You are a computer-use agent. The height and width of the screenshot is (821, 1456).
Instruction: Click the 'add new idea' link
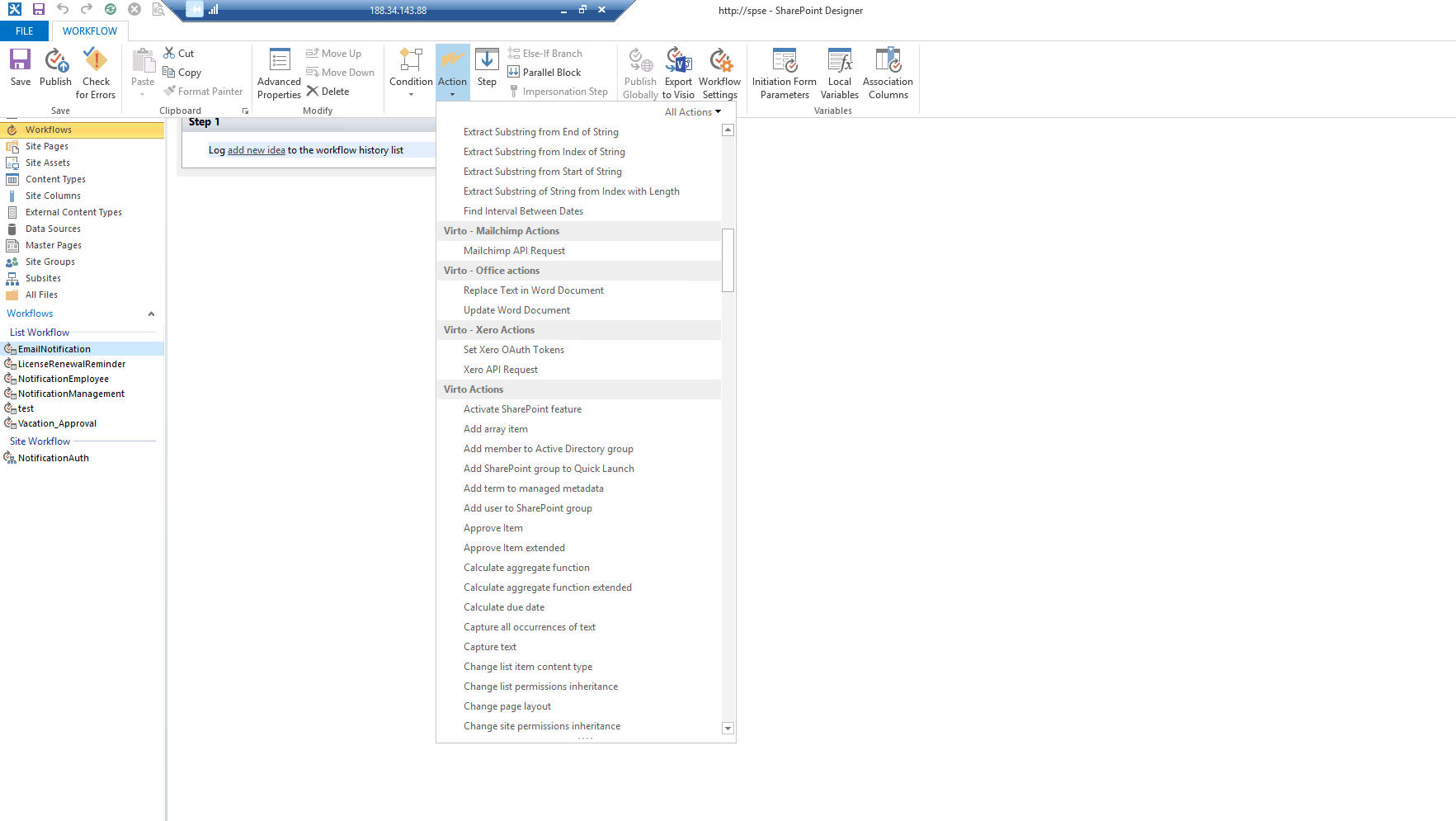256,150
